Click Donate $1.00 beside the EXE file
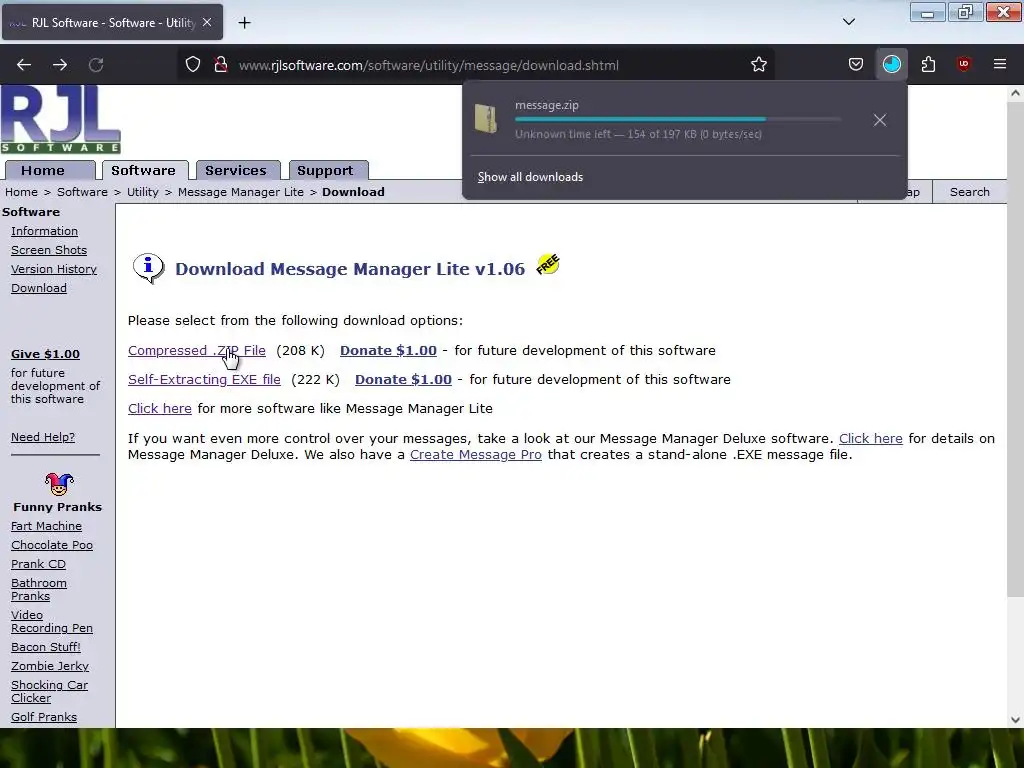 point(403,379)
